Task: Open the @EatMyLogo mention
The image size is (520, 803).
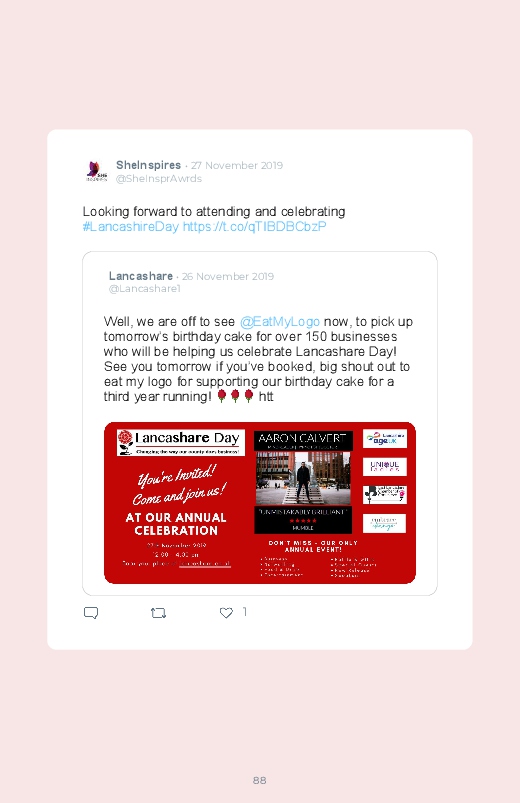Action: point(280,322)
